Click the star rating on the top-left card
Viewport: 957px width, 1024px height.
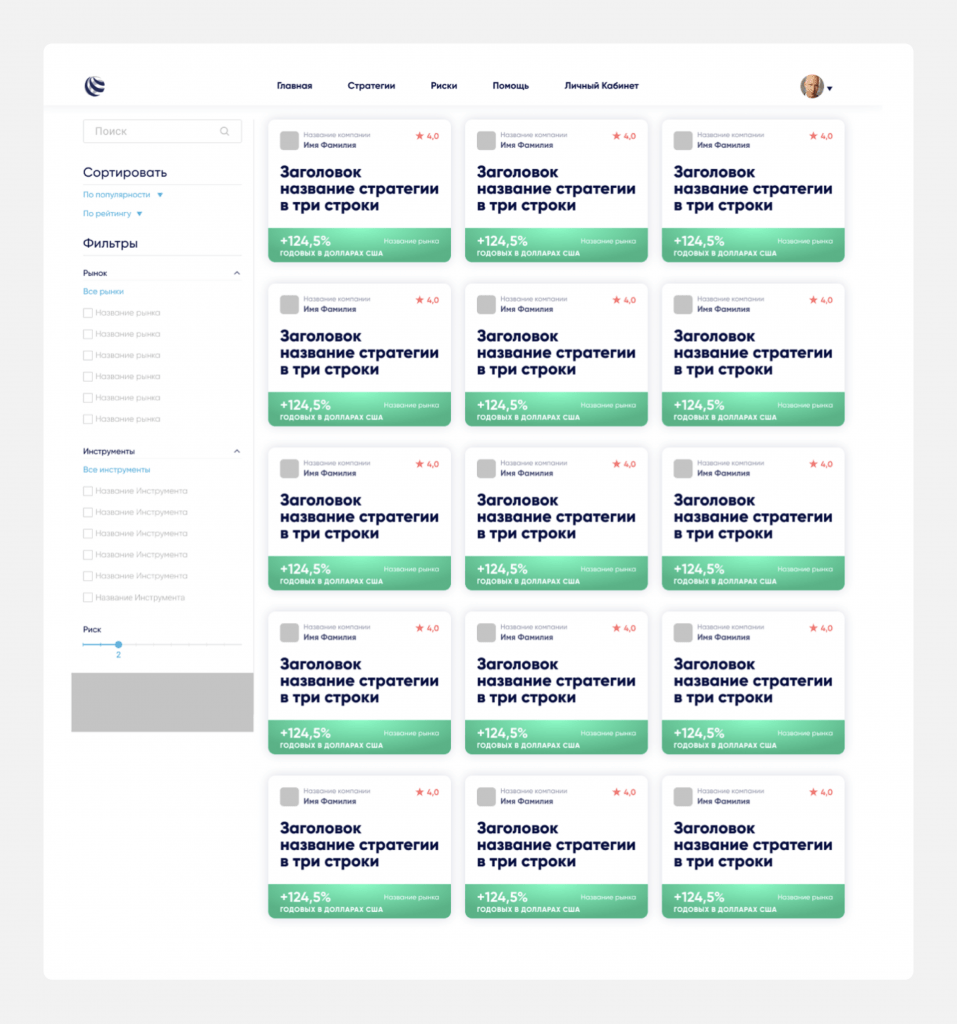pyautogui.click(x=427, y=136)
